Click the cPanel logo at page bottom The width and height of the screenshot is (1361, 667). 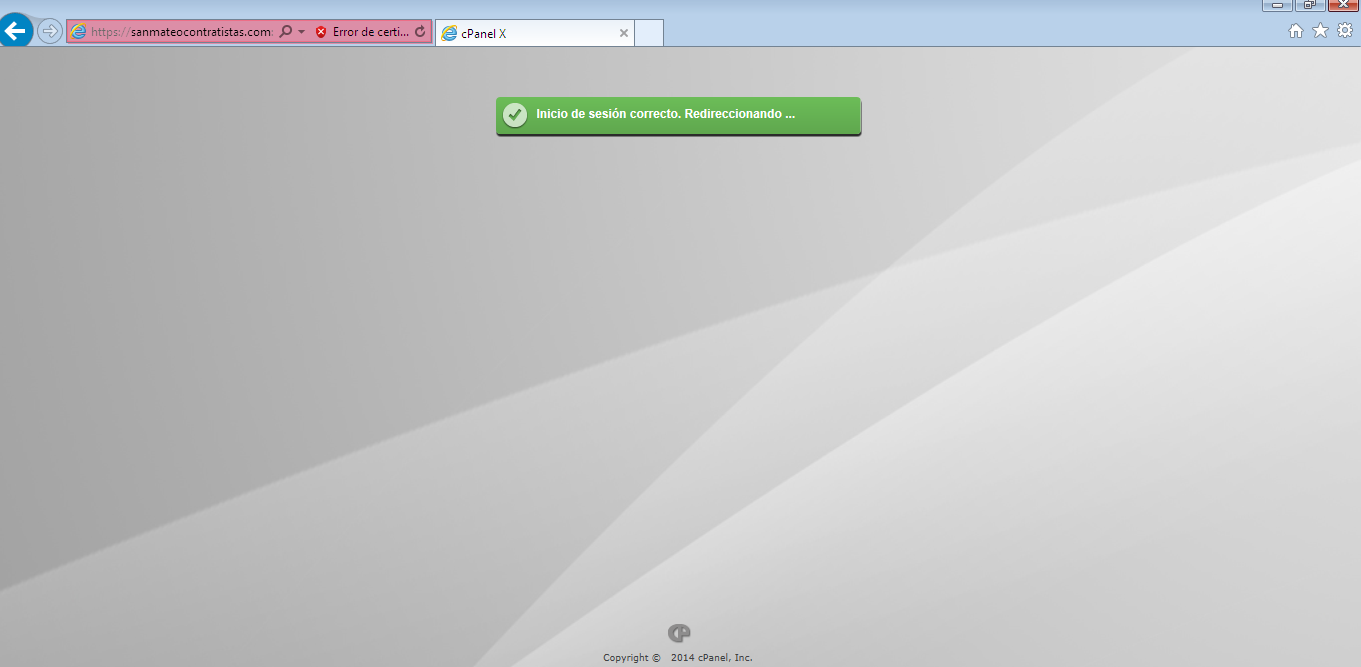(x=681, y=631)
